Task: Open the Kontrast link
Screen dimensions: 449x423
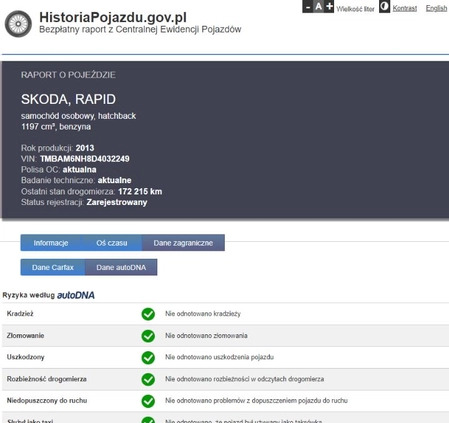Action: point(405,8)
